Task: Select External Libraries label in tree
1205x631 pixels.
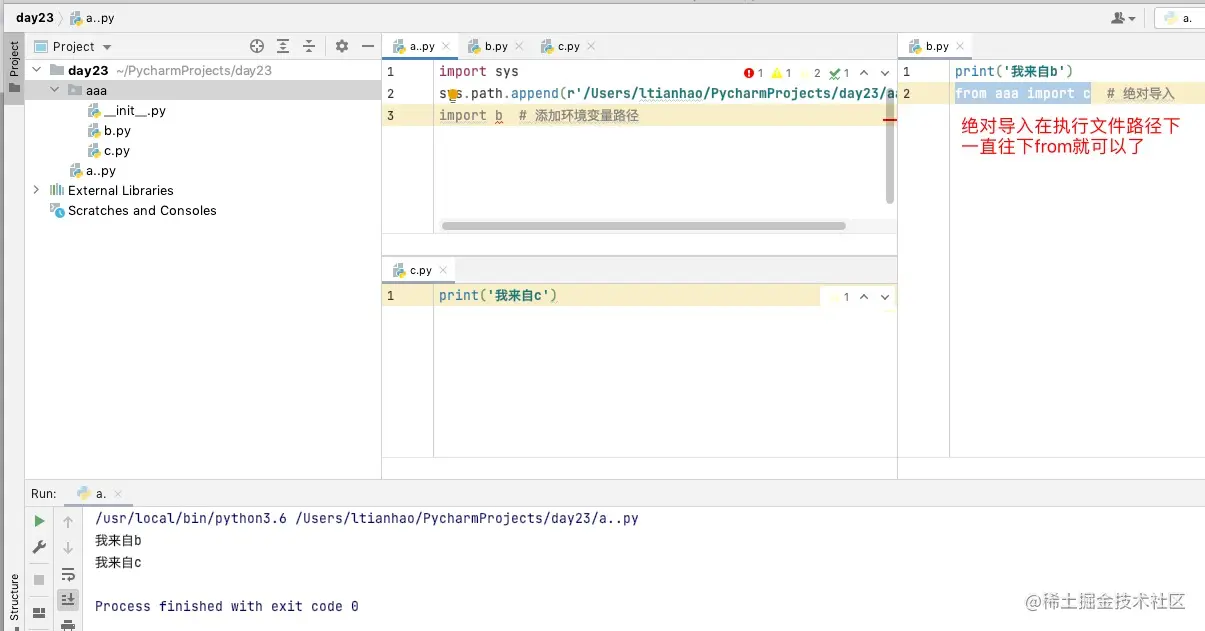Action: click(x=120, y=191)
